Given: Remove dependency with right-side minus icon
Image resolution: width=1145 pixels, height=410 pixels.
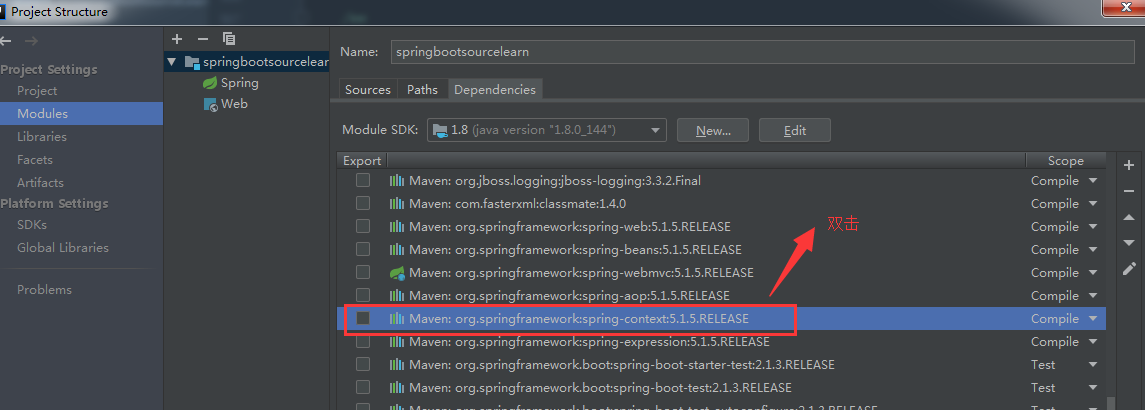Looking at the screenshot, I should click(1129, 191).
